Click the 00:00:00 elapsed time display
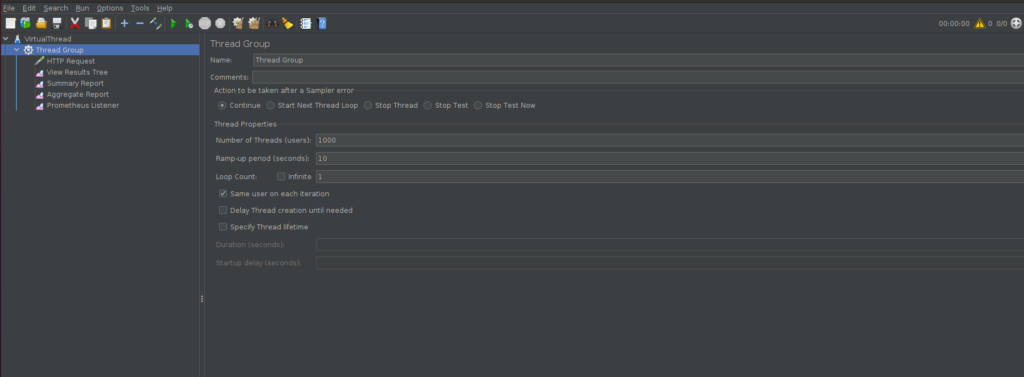 point(954,24)
